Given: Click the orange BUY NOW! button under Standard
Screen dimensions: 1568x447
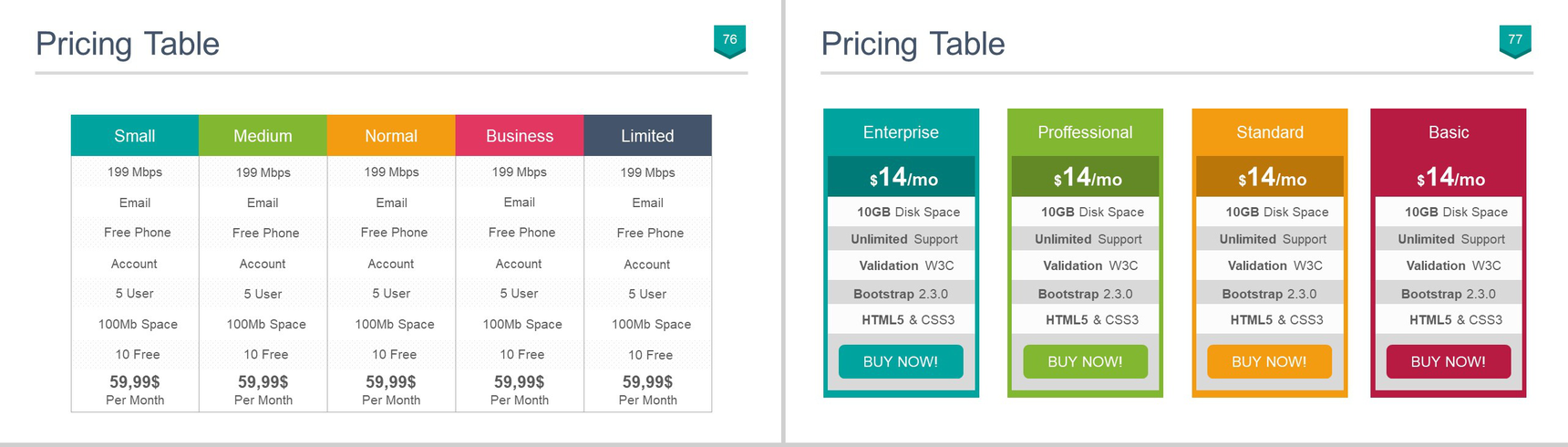Looking at the screenshot, I should coord(1269,361).
